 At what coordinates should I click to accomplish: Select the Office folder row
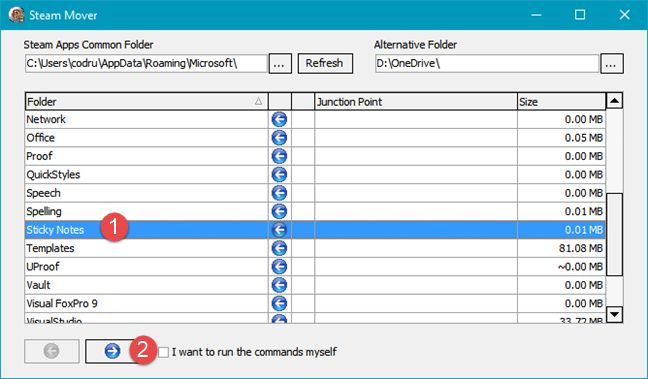[315, 138]
